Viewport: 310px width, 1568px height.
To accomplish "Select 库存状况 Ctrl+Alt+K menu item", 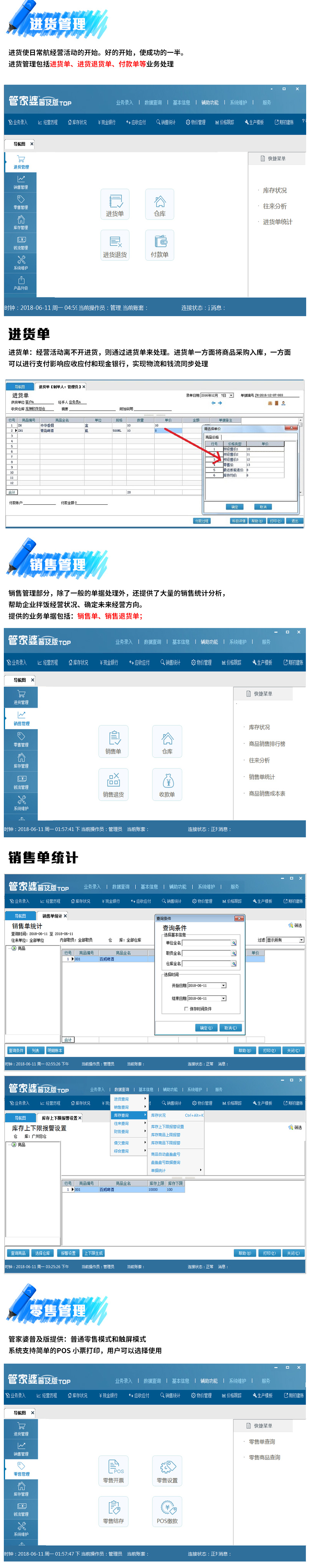I will [x=176, y=1116].
